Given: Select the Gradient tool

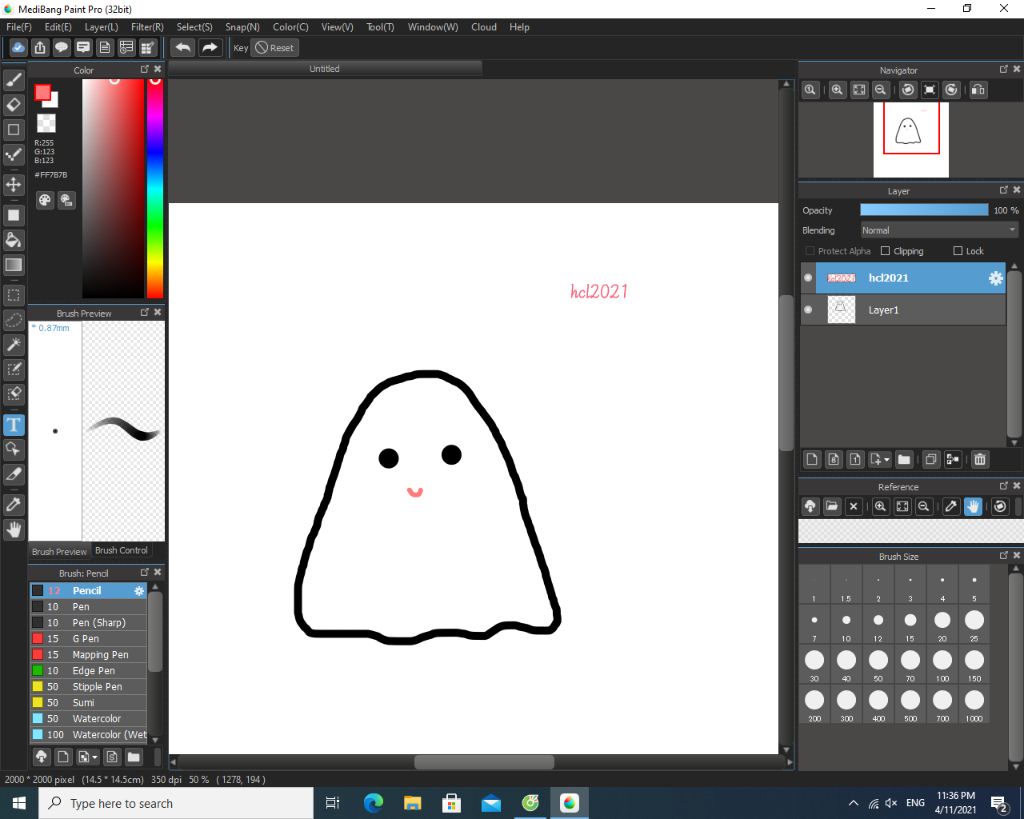Looking at the screenshot, I should pos(14,265).
